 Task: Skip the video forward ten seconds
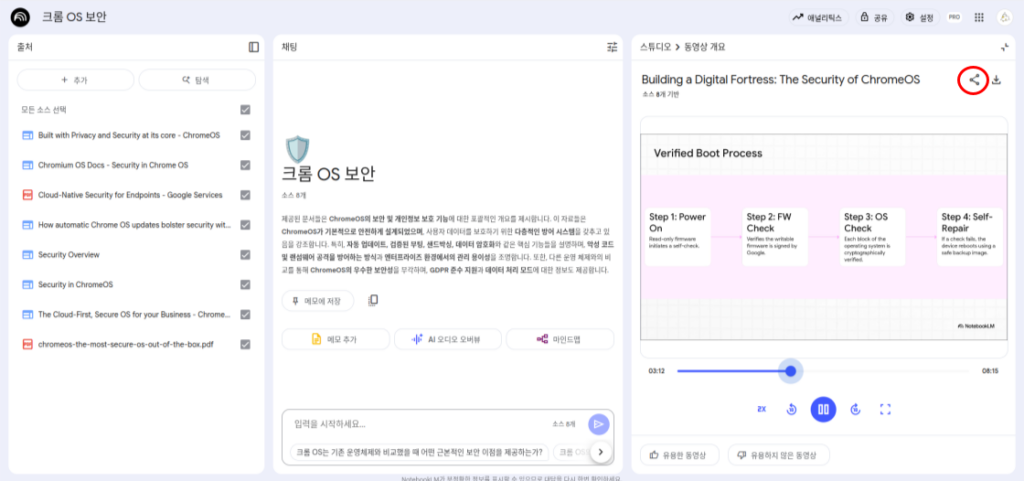pyautogui.click(x=856, y=409)
